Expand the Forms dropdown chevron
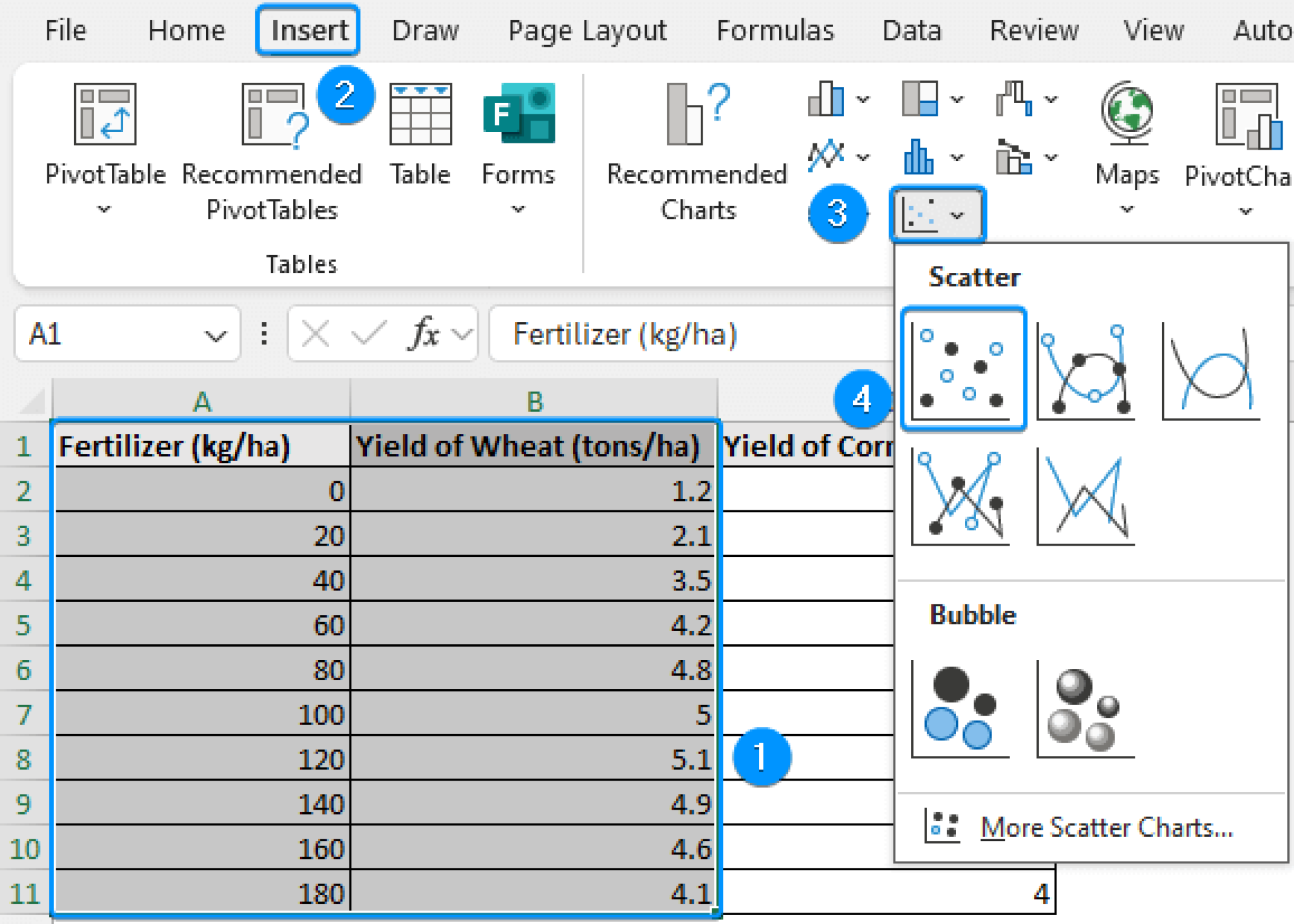Image resolution: width=1294 pixels, height=924 pixels. pyautogui.click(x=518, y=210)
